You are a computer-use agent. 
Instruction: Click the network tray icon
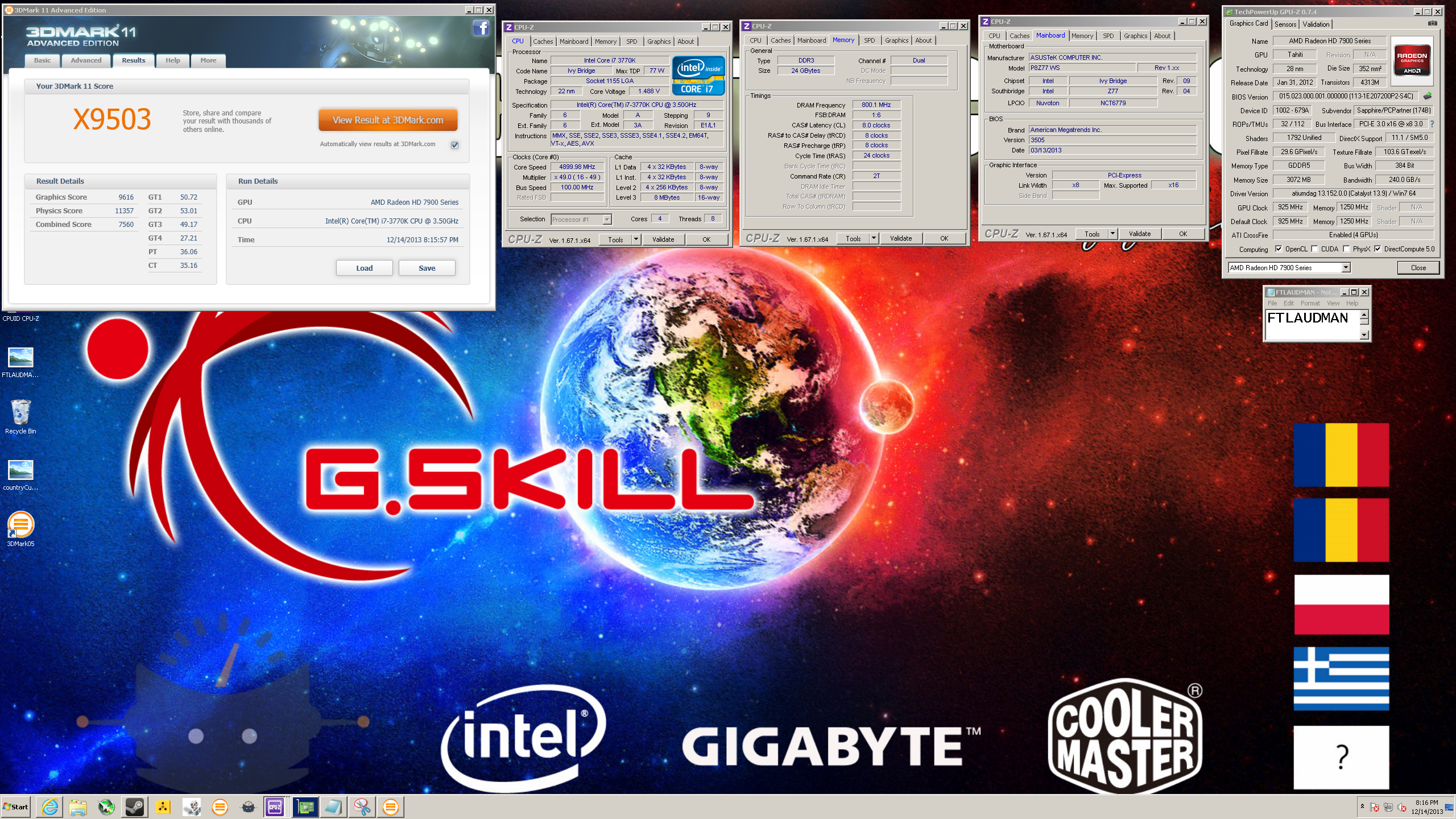(x=1388, y=807)
